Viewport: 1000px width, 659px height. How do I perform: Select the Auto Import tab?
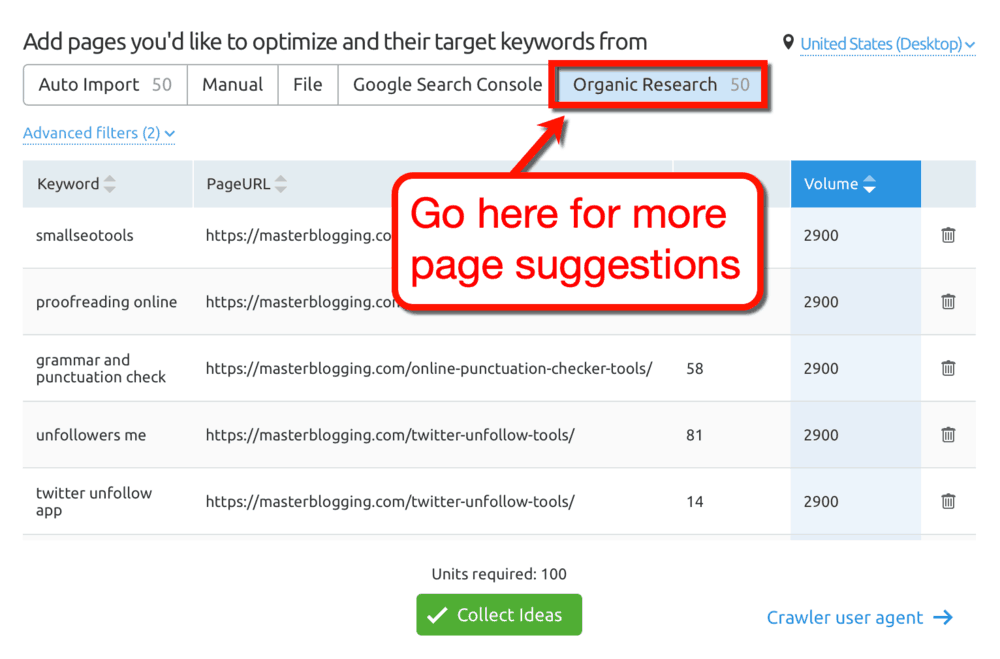pyautogui.click(x=104, y=85)
